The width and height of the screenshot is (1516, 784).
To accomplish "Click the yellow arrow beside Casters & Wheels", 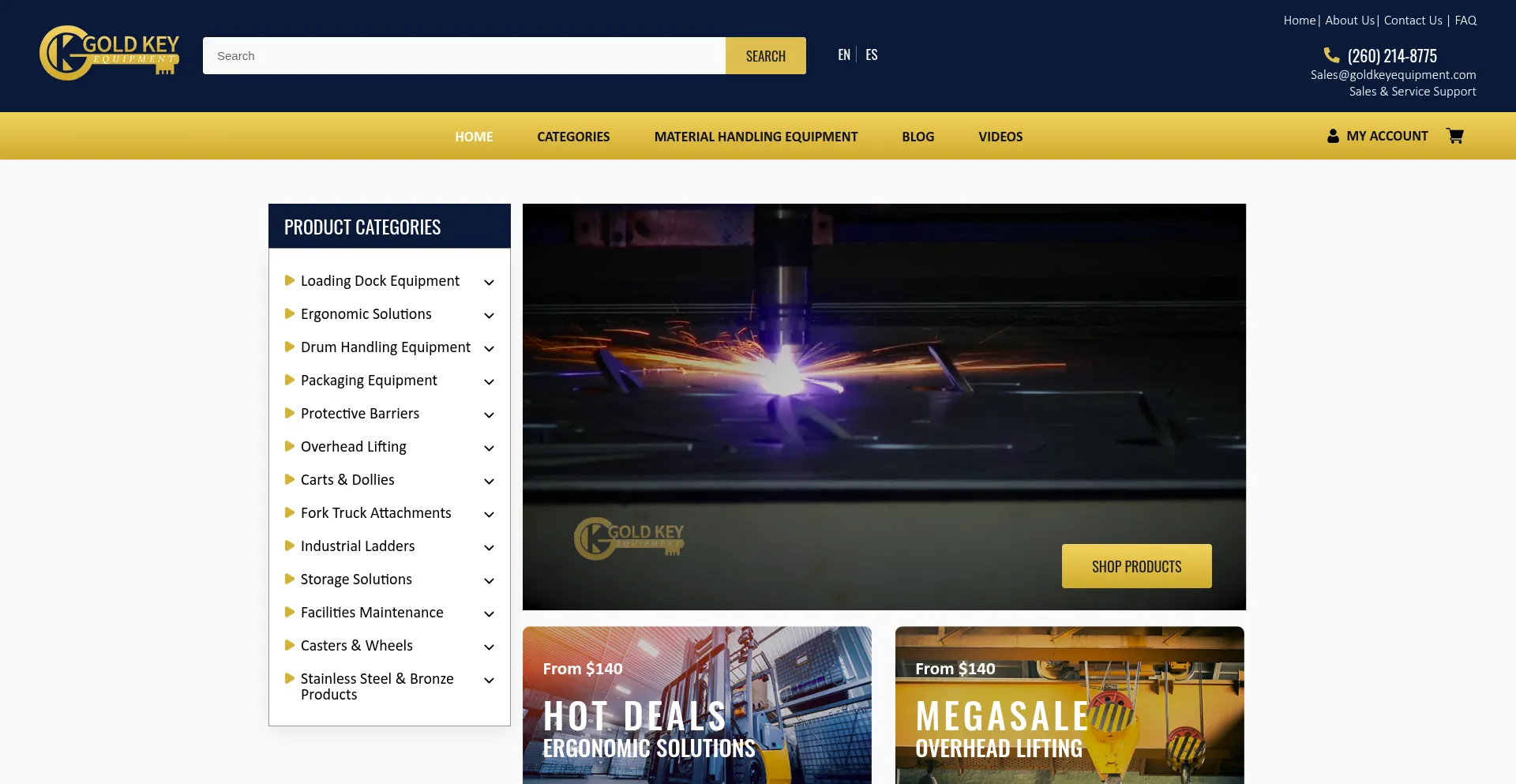I will tap(289, 645).
